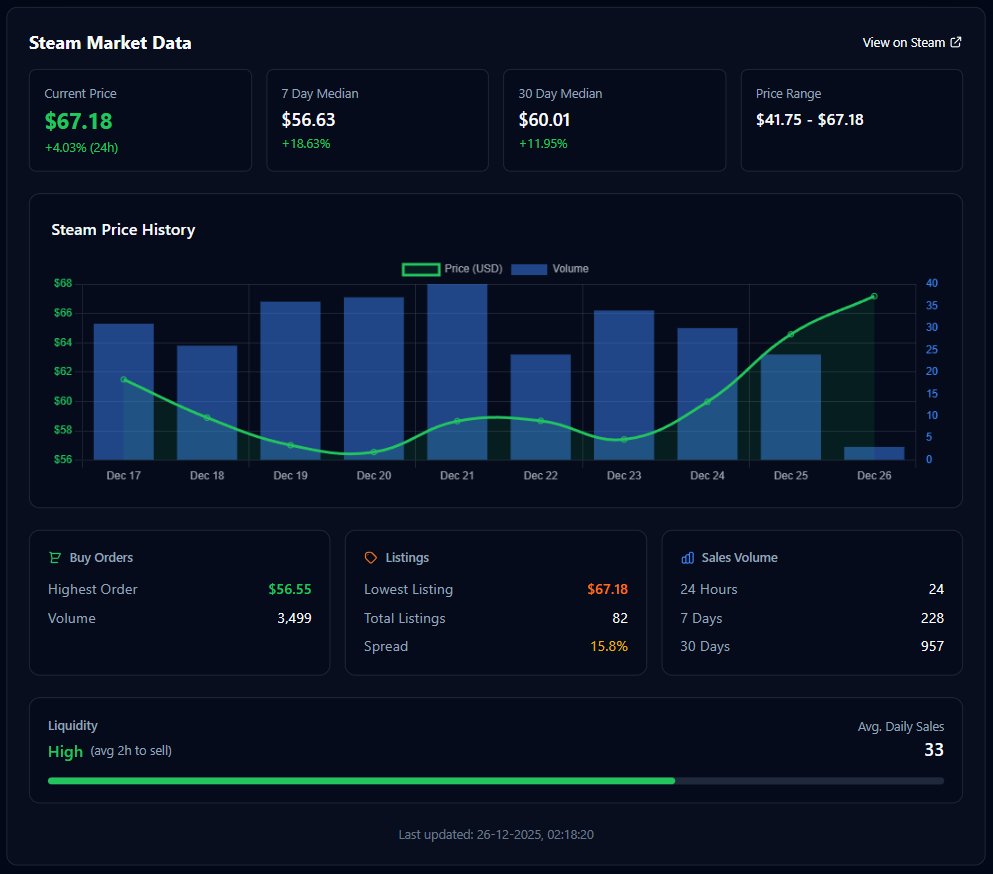Click the (avg 2h to sell) text

tap(131, 750)
